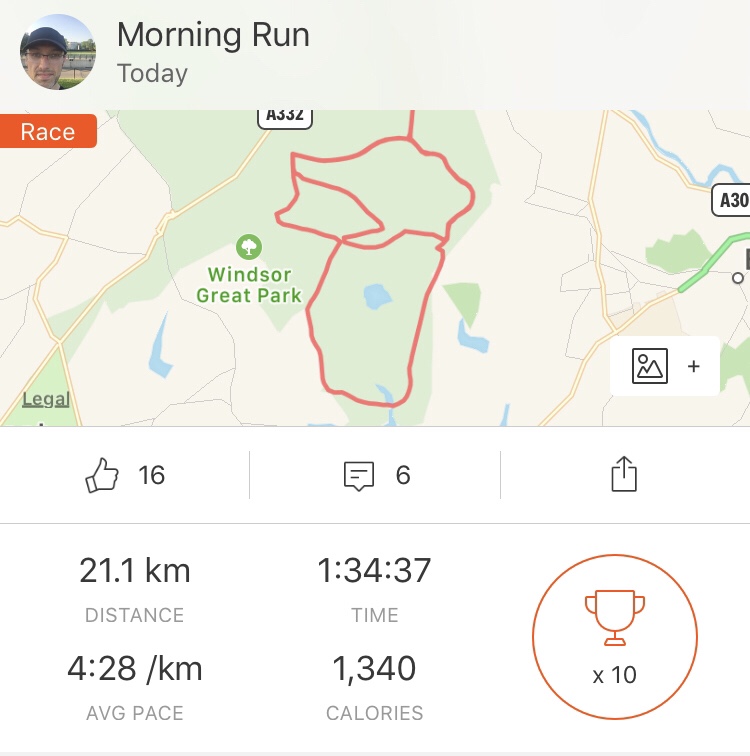Select the 1:34:37 time stat
This screenshot has width=750, height=756.
tap(374, 571)
